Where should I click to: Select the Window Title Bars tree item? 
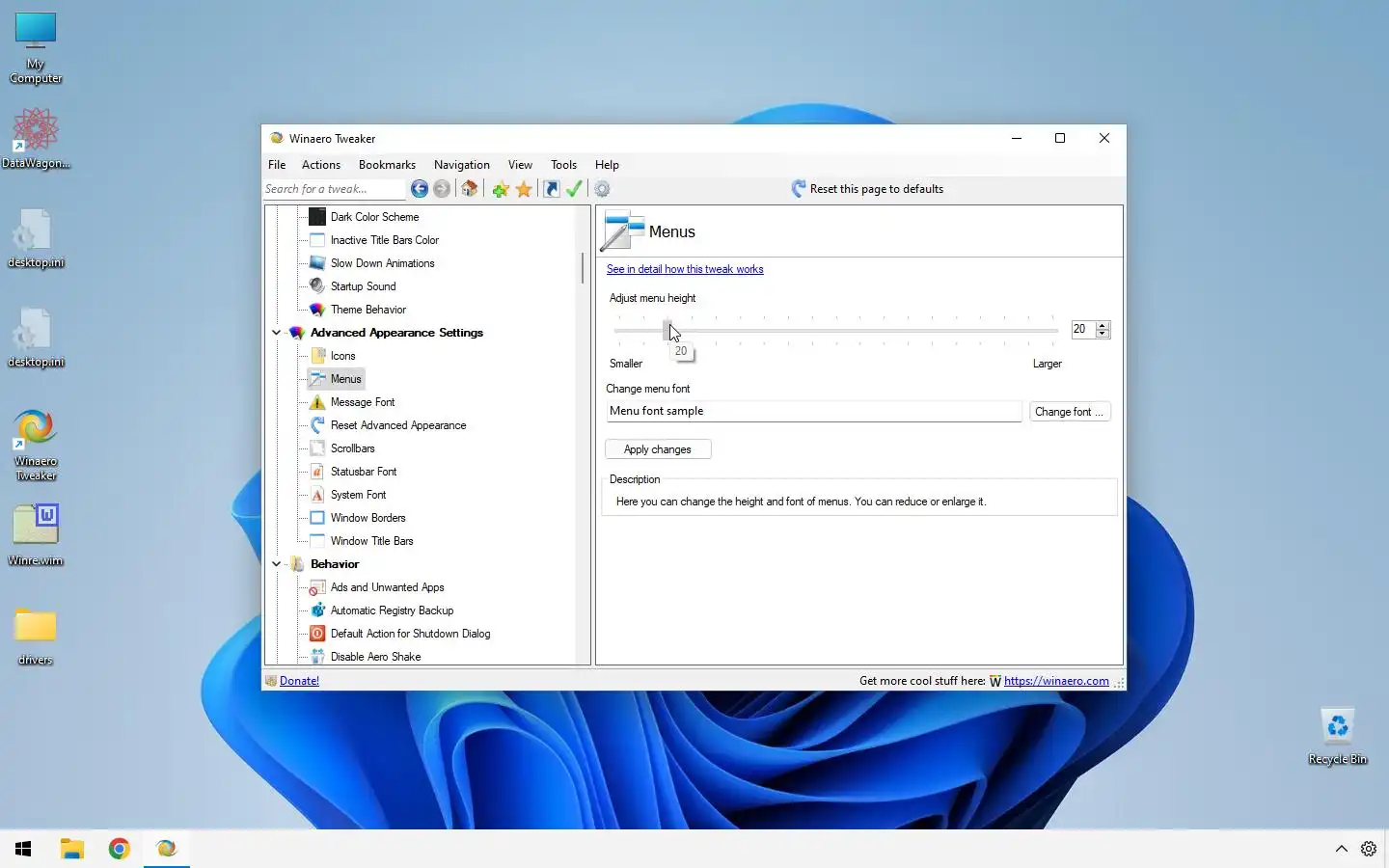pos(371,541)
